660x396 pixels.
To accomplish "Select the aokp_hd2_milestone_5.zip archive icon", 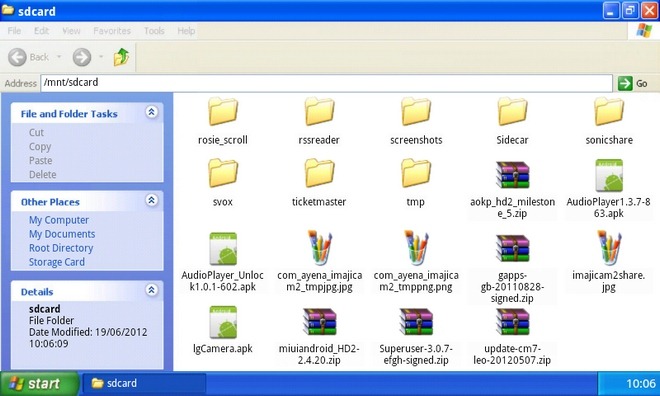I will tap(512, 175).
